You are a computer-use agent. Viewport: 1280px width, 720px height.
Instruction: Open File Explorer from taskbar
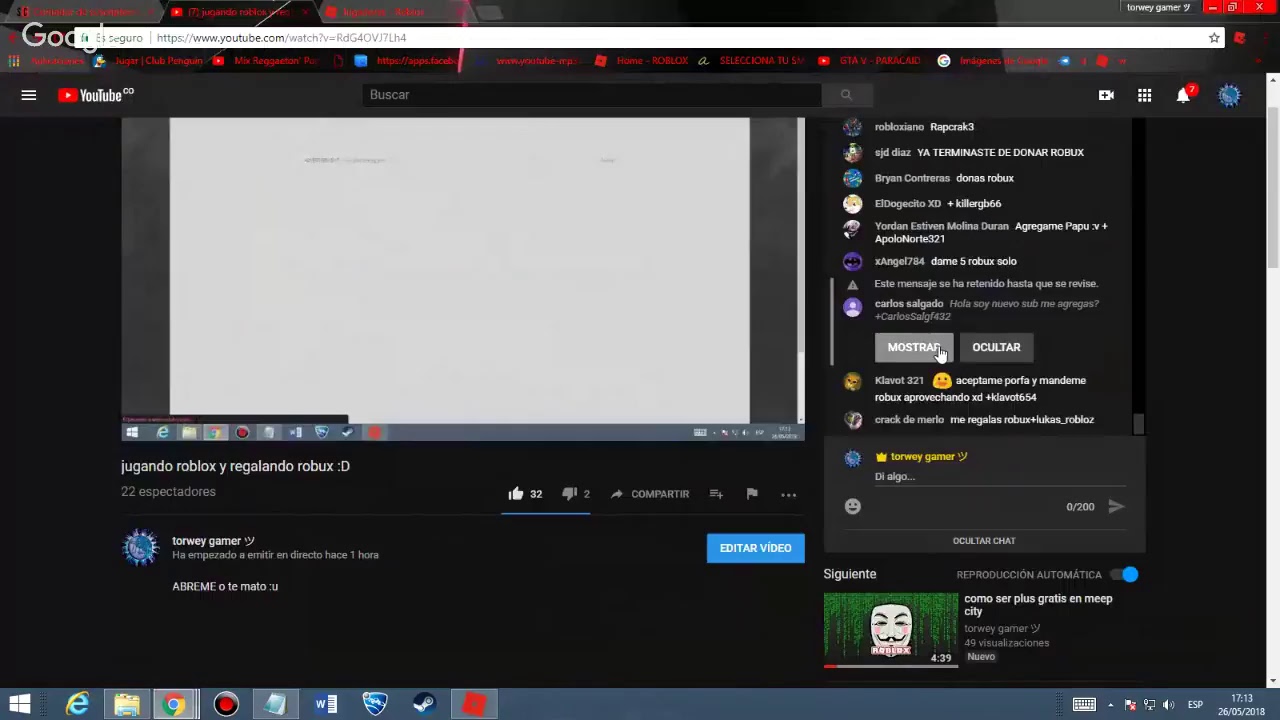click(127, 705)
